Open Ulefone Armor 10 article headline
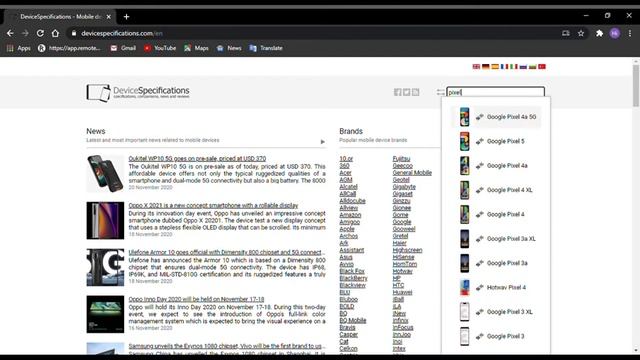The width and height of the screenshot is (640, 360). (227, 252)
